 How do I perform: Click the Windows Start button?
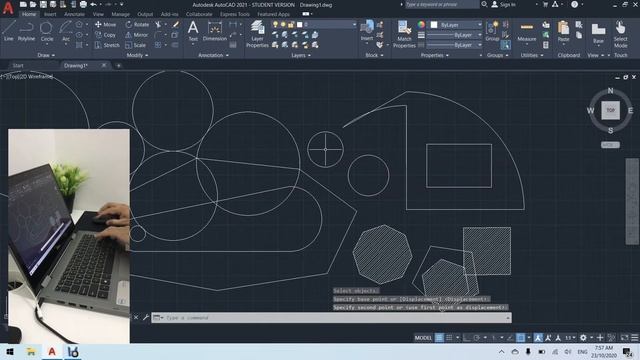[10, 351]
